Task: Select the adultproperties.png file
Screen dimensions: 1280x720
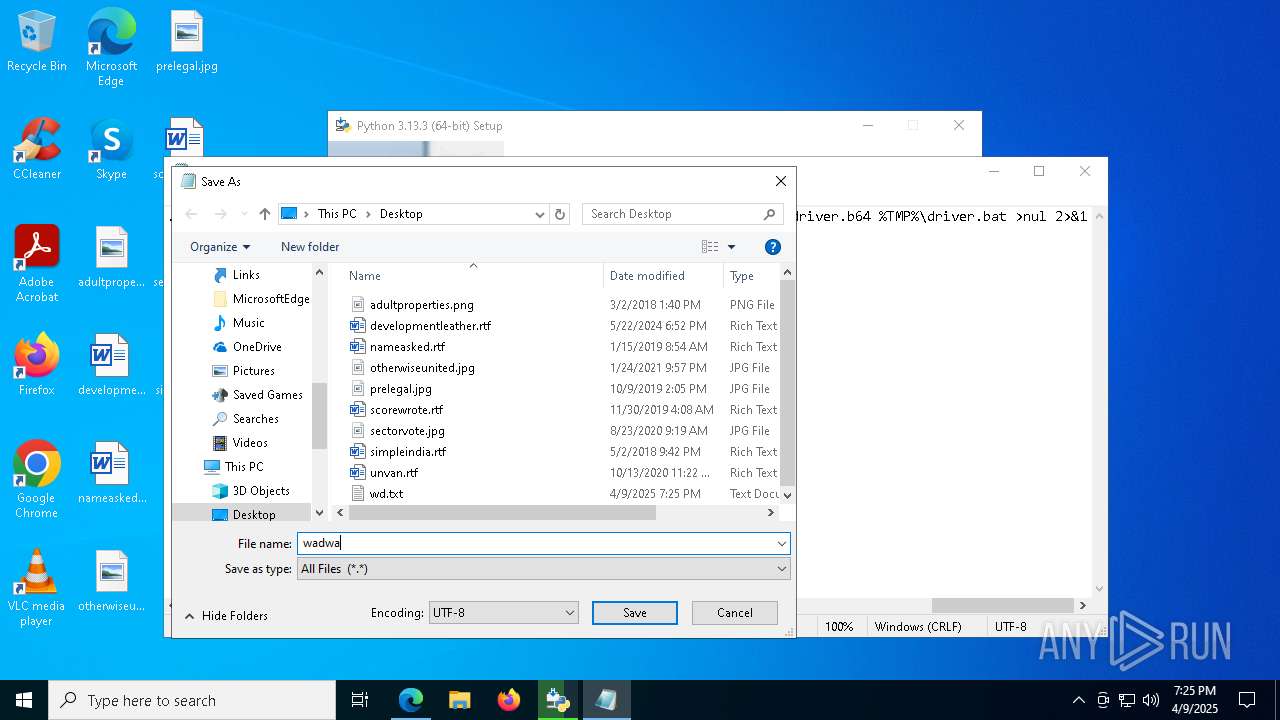Action: [421, 305]
